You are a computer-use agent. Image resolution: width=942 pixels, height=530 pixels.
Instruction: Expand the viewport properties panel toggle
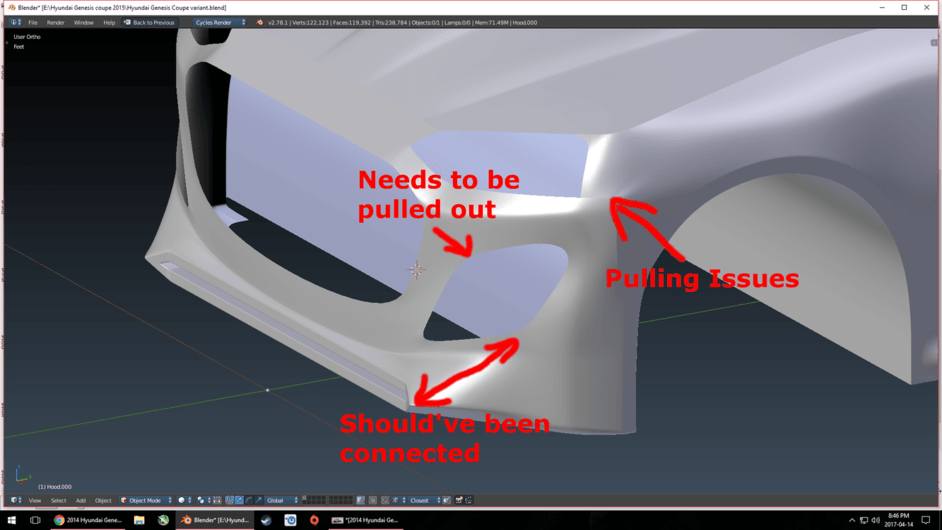[x=934, y=43]
